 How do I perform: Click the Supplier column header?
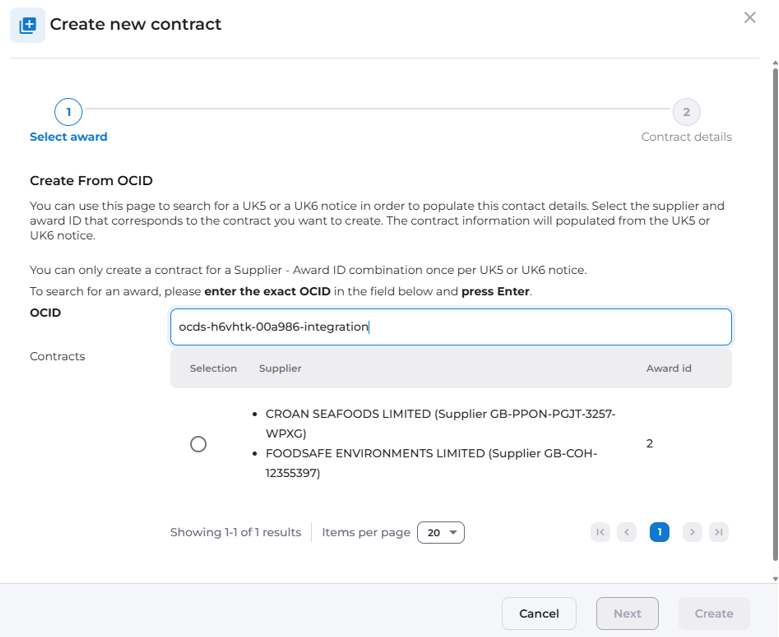tap(280, 368)
